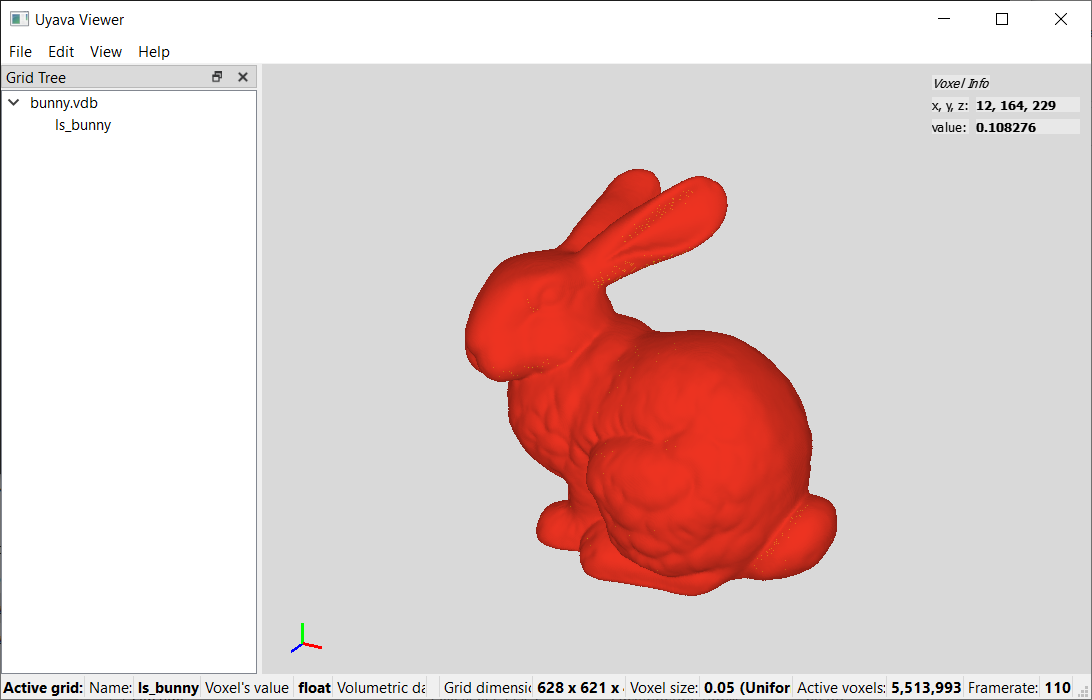Click the voxel x, y, z coordinates field
The image size is (1092, 700).
click(1026, 105)
